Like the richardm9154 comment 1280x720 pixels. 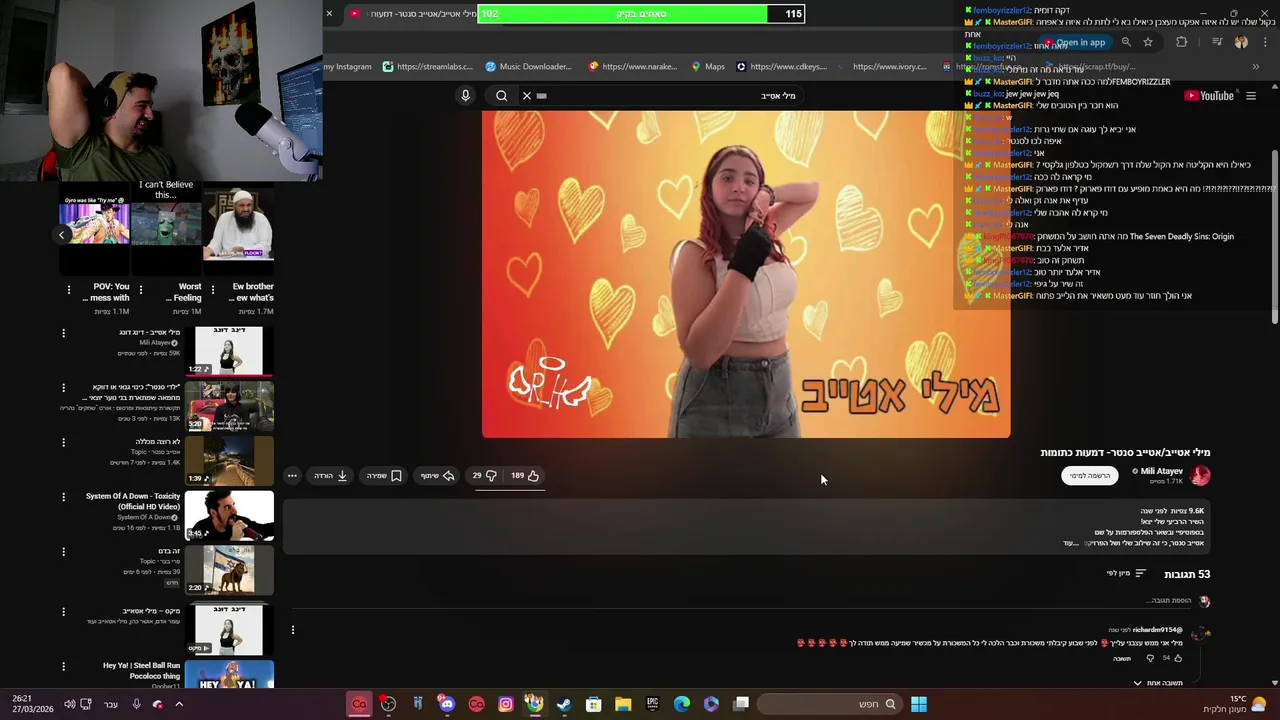pyautogui.click(x=1178, y=658)
